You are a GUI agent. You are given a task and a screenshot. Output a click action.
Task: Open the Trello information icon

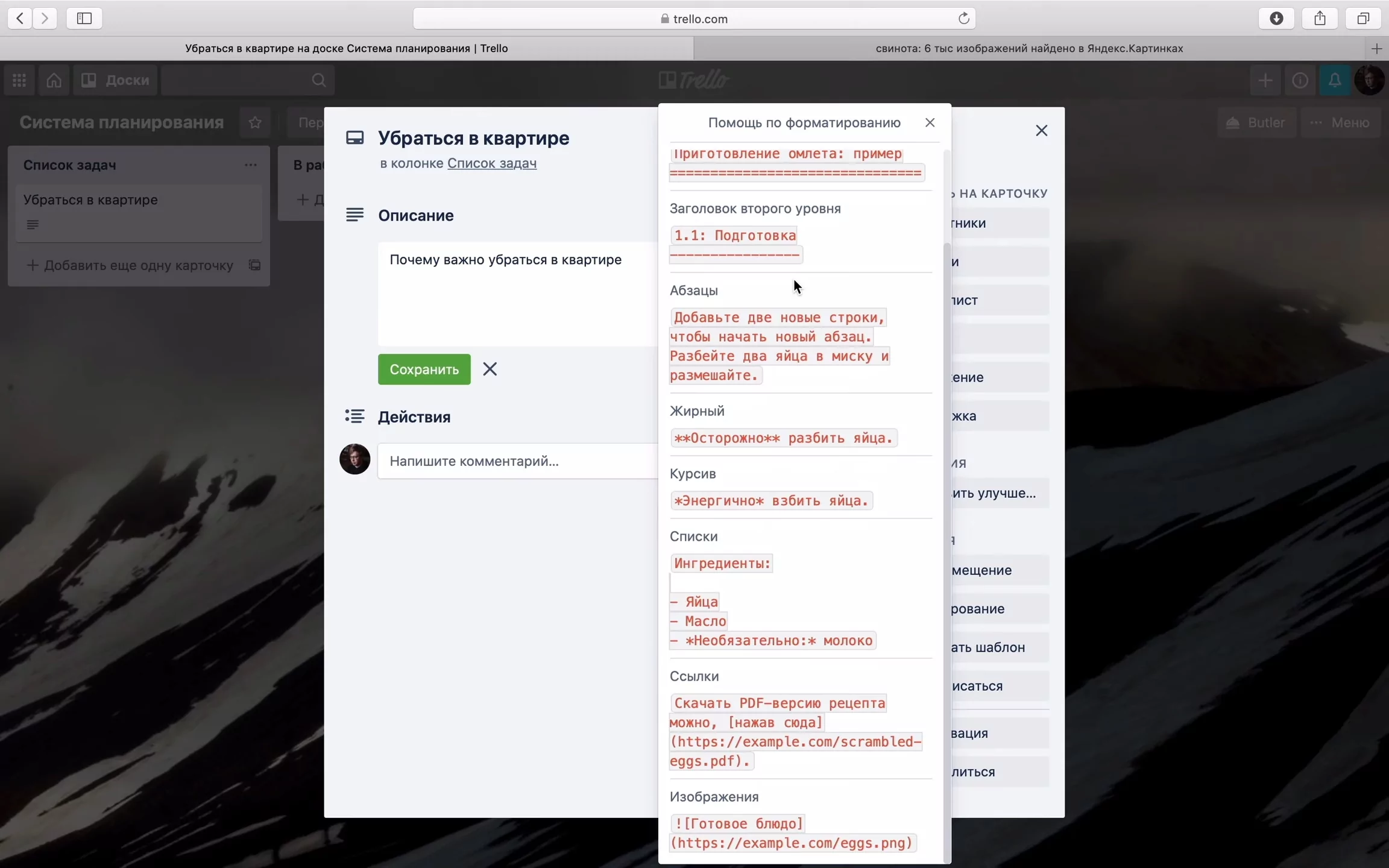click(x=1300, y=80)
